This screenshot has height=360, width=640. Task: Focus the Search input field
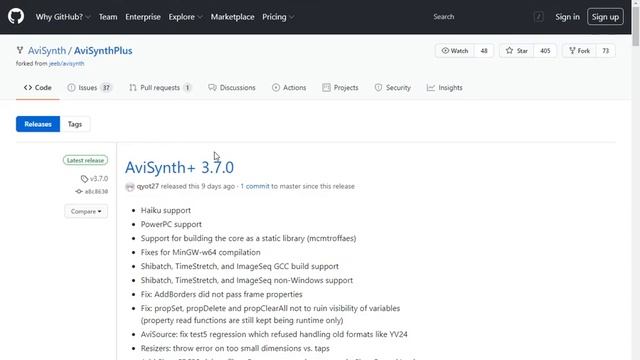point(481,17)
